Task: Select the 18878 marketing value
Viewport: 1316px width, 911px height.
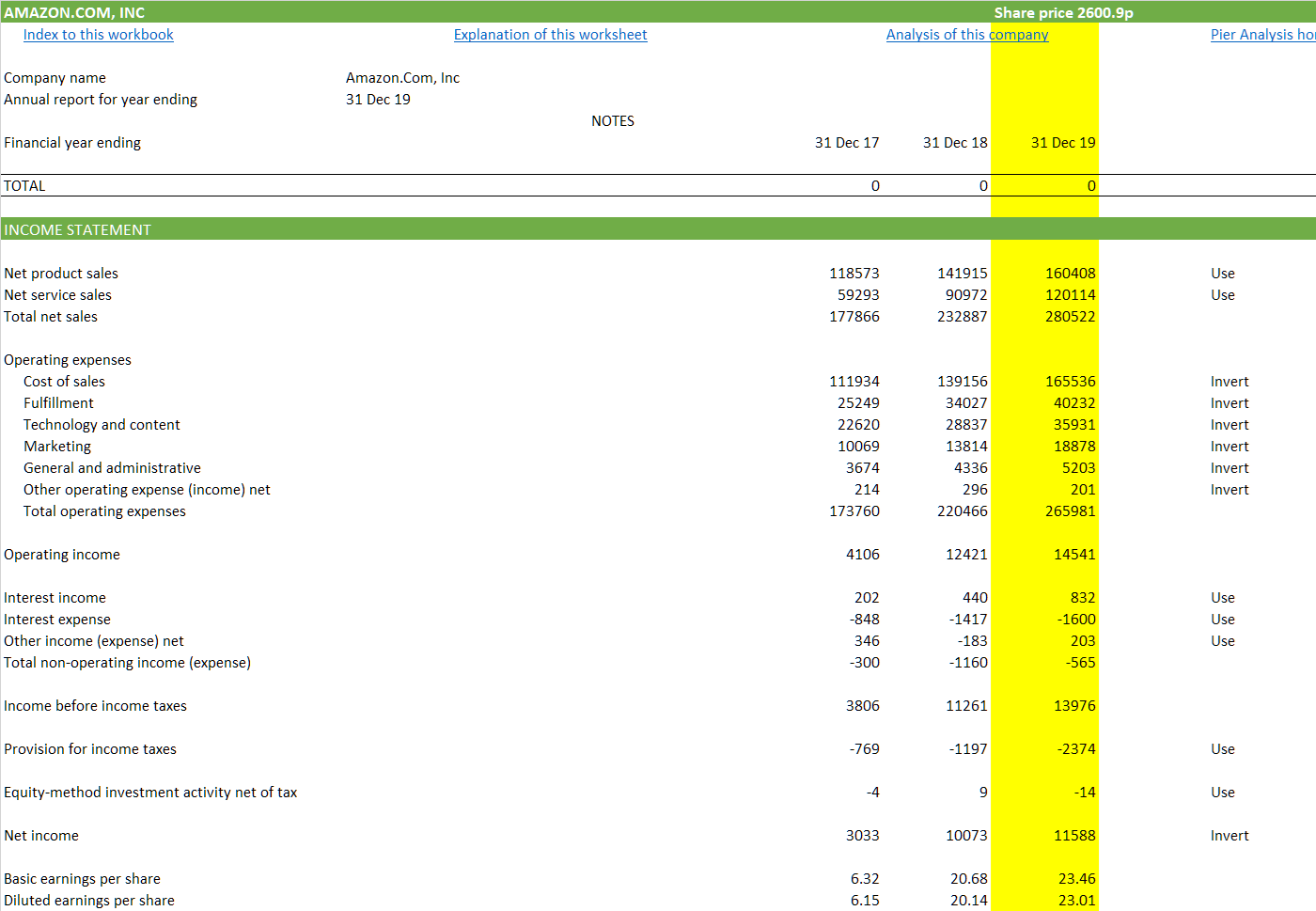Action: coord(1074,447)
